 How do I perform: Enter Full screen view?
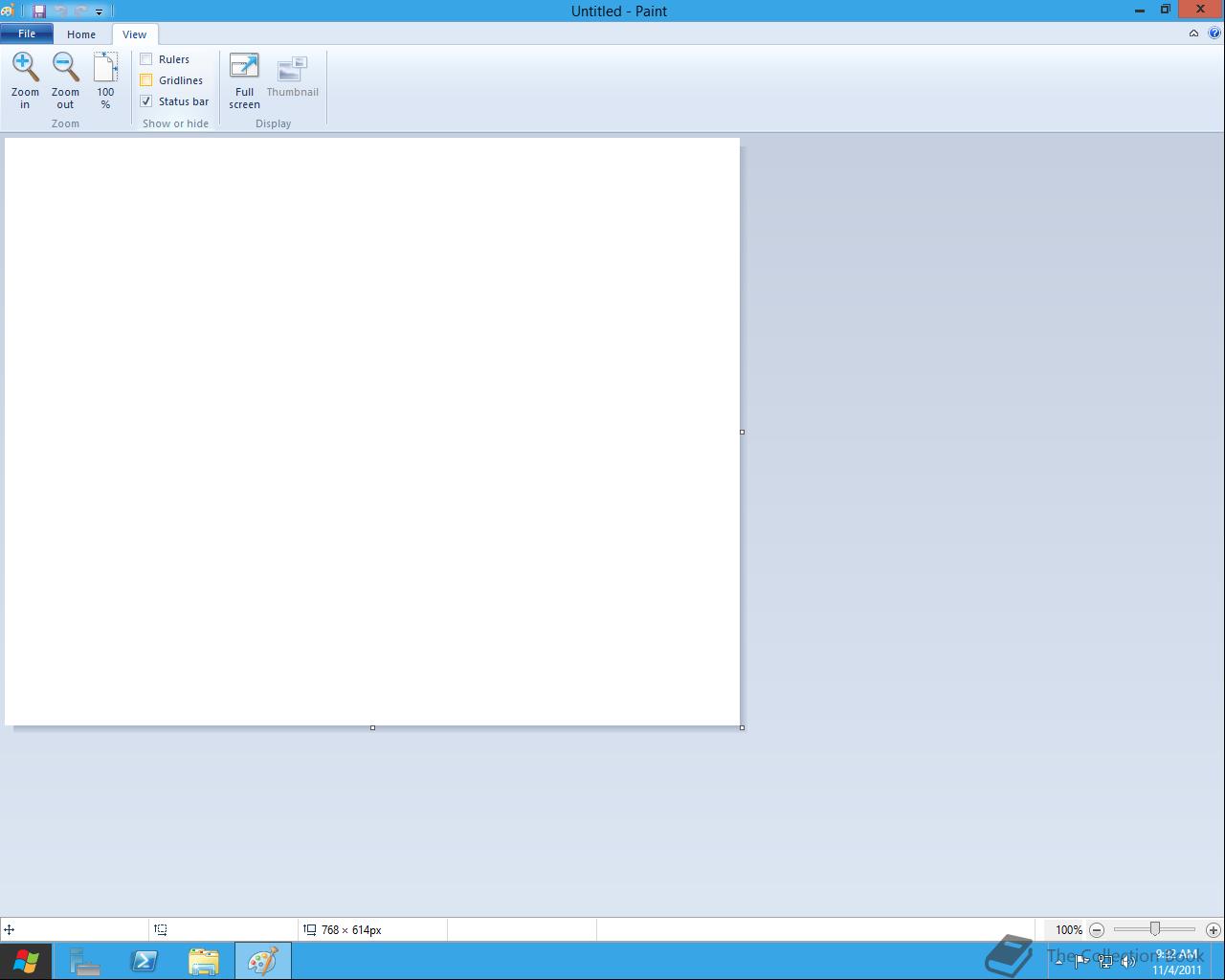coord(244,80)
